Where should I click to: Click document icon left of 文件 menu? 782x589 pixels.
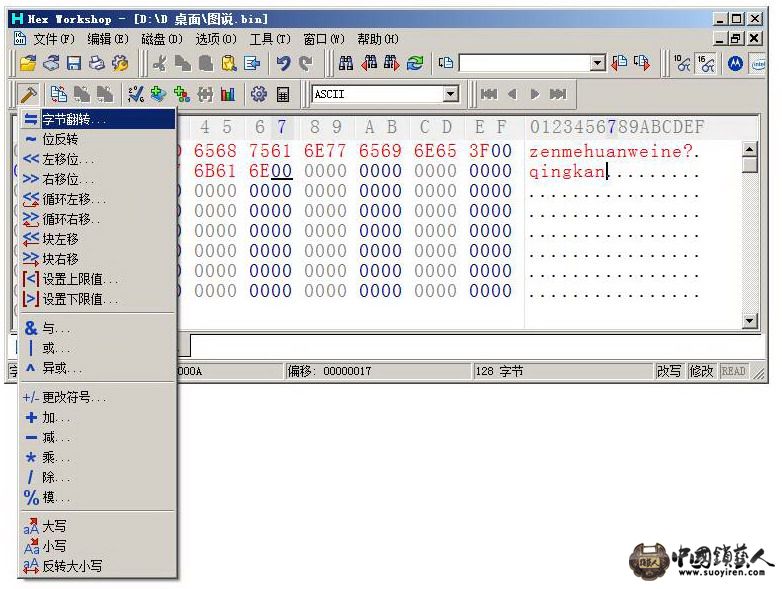(x=19, y=38)
